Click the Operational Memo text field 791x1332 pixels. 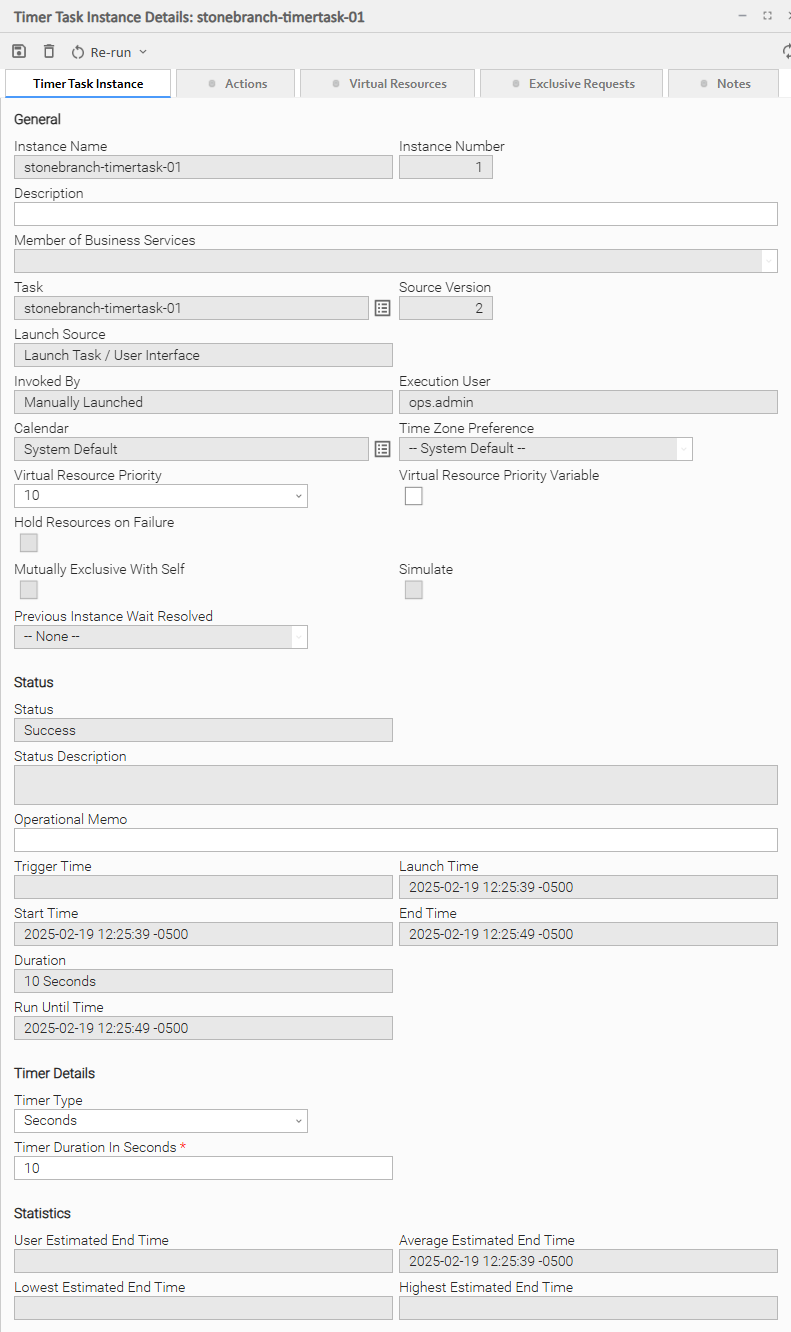(x=395, y=840)
